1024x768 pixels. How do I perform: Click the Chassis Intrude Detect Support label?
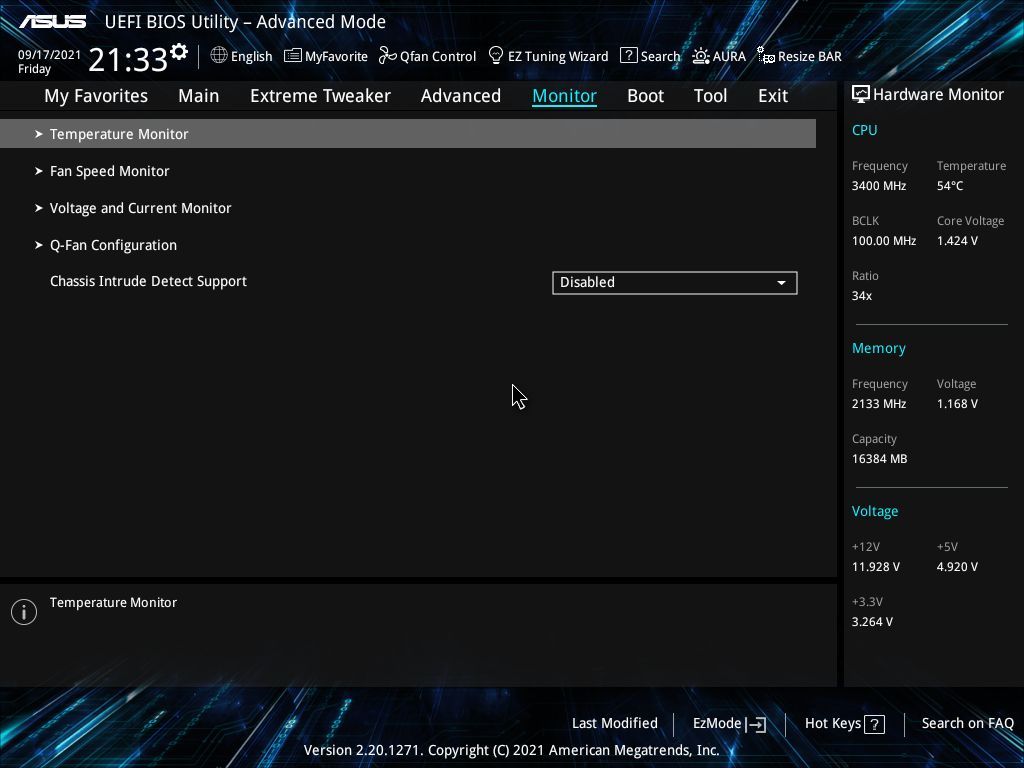pos(148,281)
